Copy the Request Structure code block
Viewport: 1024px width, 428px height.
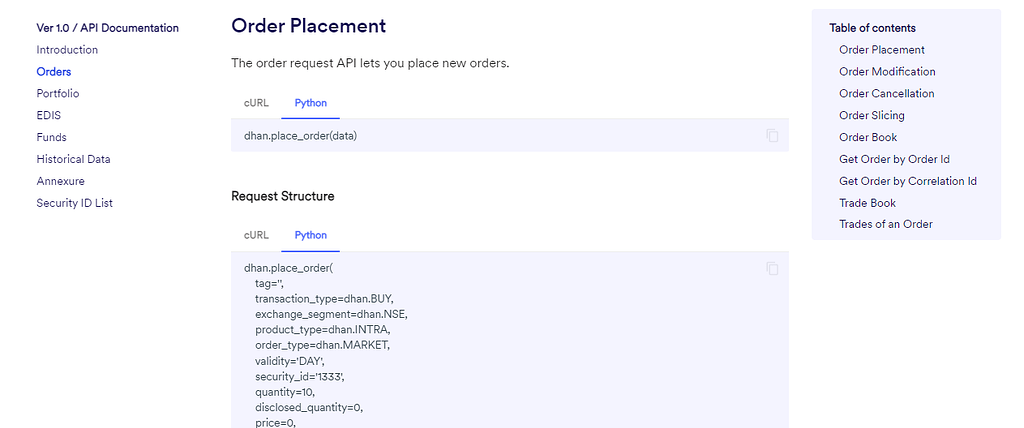(772, 268)
